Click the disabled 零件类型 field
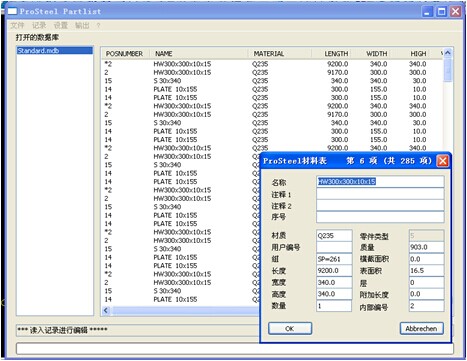Viewport: 467px width, 361px height. click(426, 235)
